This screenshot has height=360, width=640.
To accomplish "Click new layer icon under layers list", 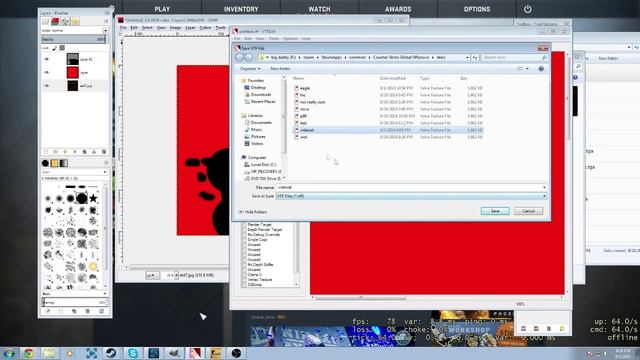I will tap(46, 152).
